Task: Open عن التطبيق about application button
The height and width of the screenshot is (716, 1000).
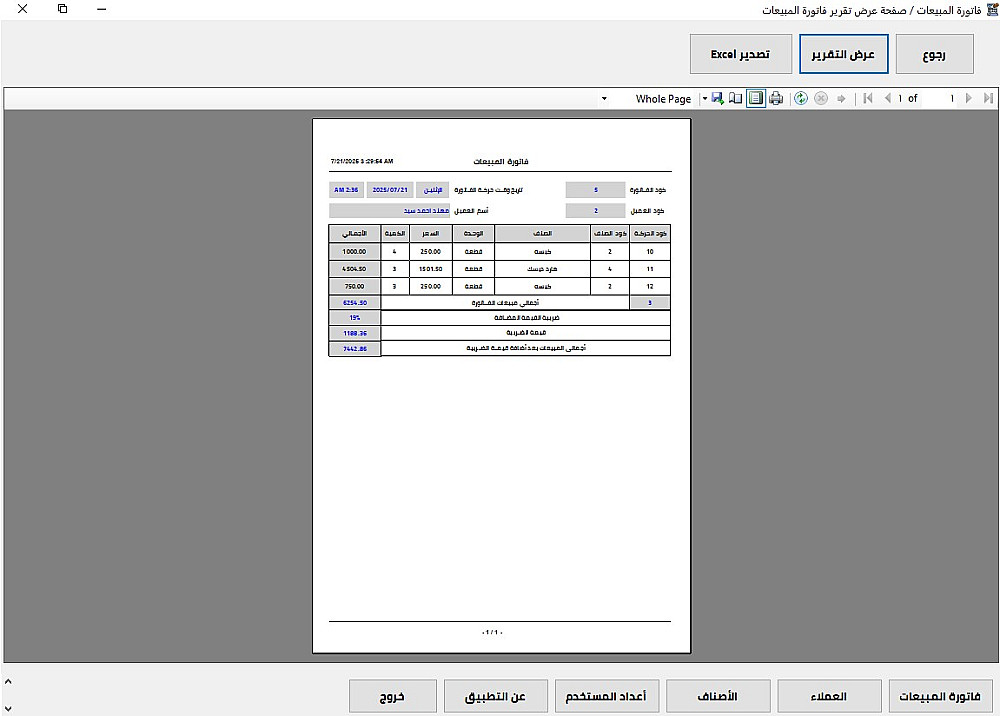Action: [496, 696]
